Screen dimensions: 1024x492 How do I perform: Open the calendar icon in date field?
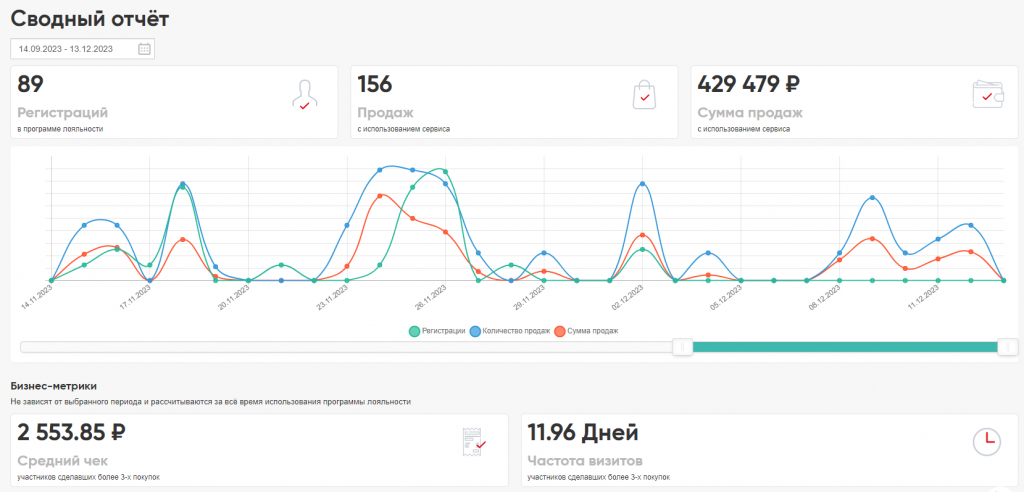[x=144, y=49]
